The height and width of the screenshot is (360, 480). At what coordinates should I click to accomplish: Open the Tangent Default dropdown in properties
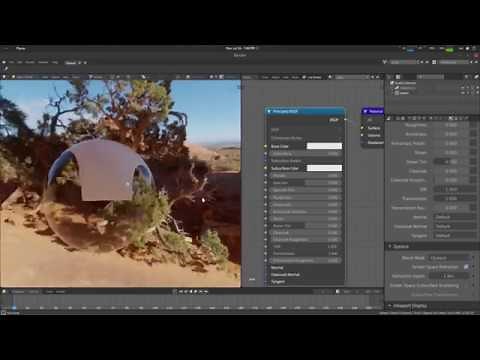pyautogui.click(x=455, y=235)
